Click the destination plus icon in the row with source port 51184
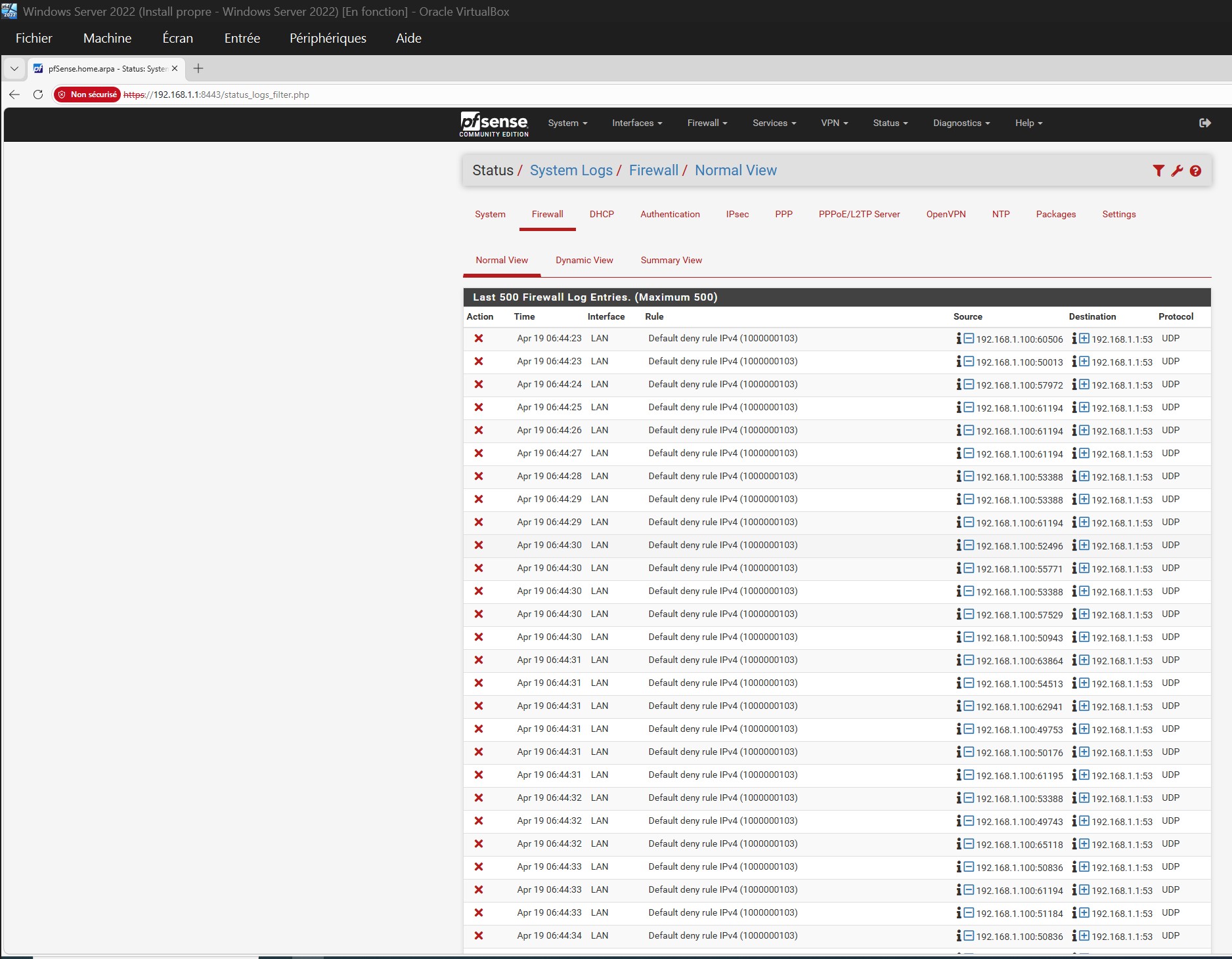 [x=1084, y=913]
